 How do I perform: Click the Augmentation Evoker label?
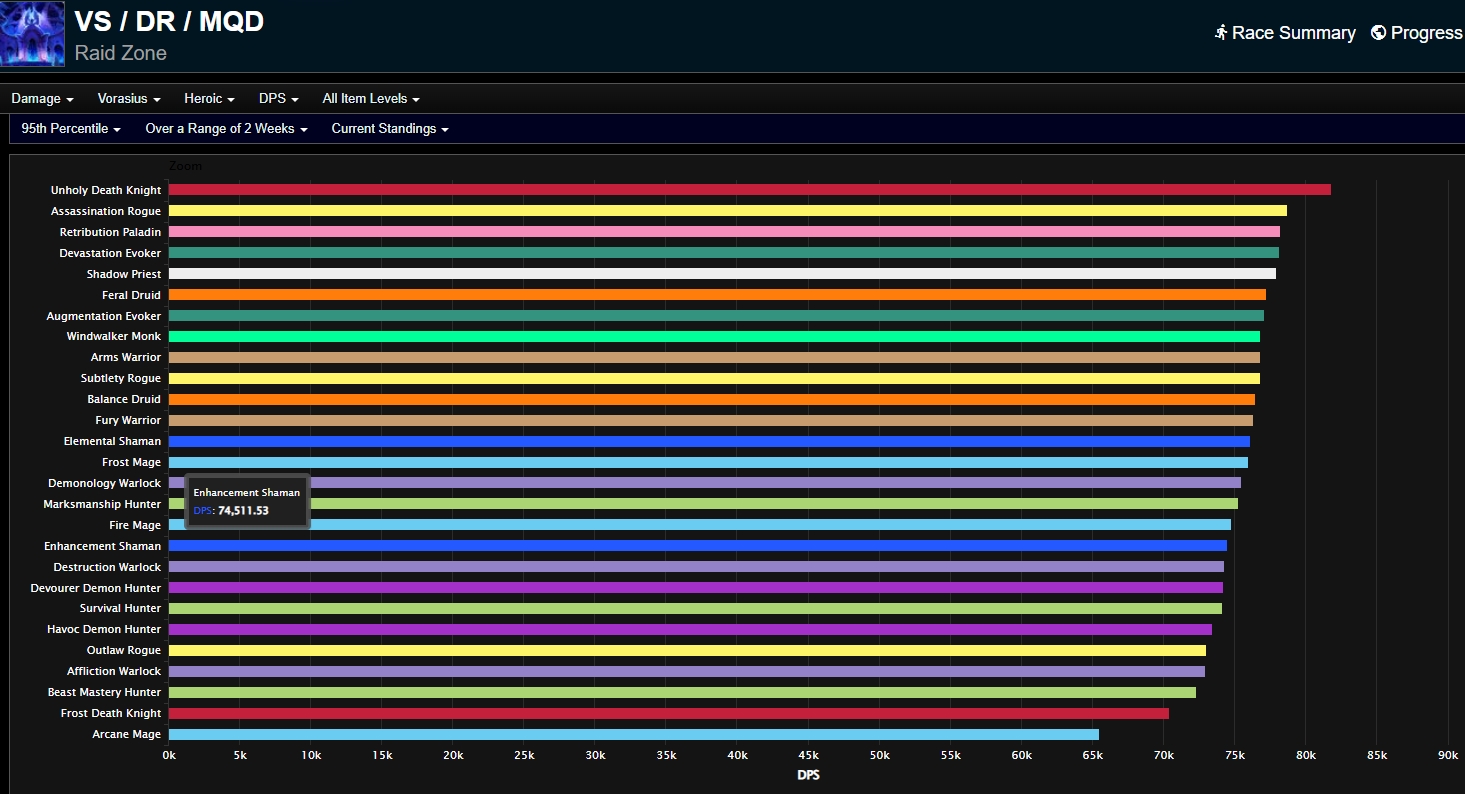104,316
